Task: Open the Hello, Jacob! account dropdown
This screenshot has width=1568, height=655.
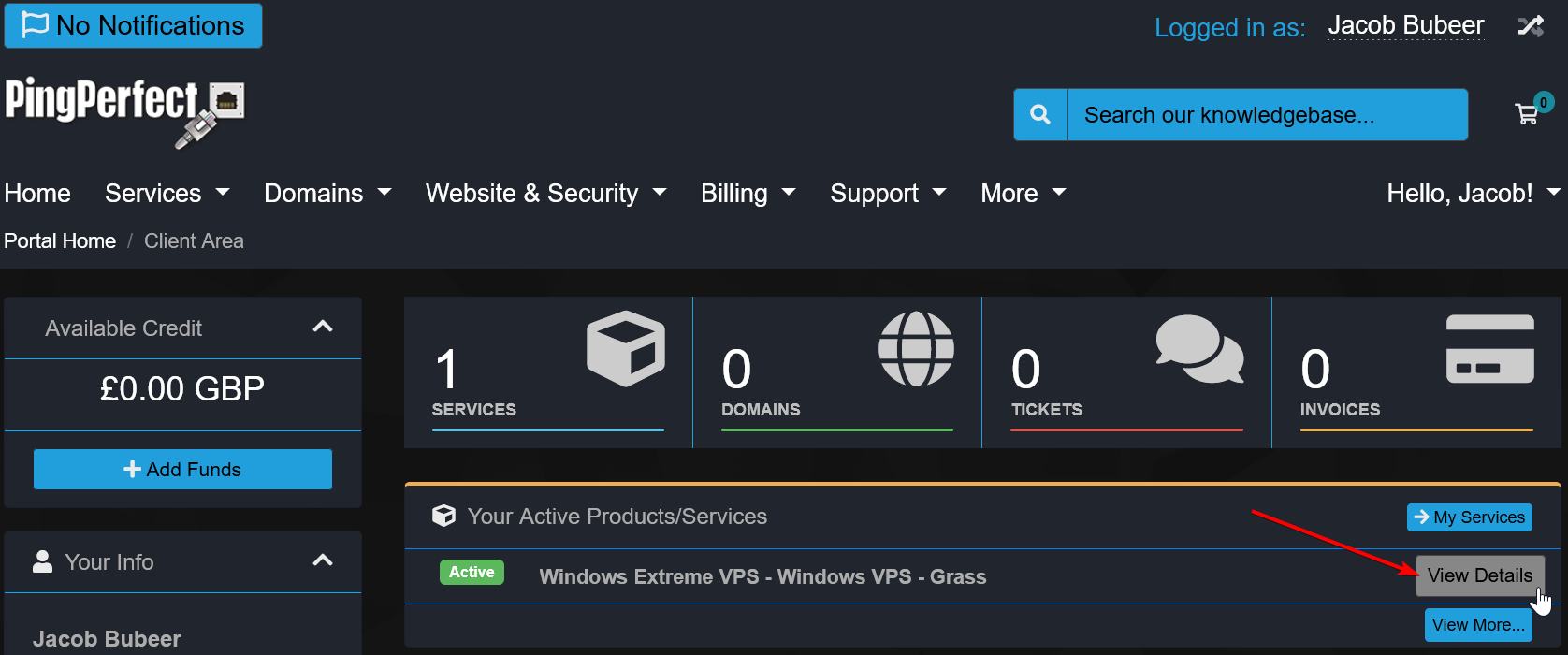Action: coord(1473,194)
